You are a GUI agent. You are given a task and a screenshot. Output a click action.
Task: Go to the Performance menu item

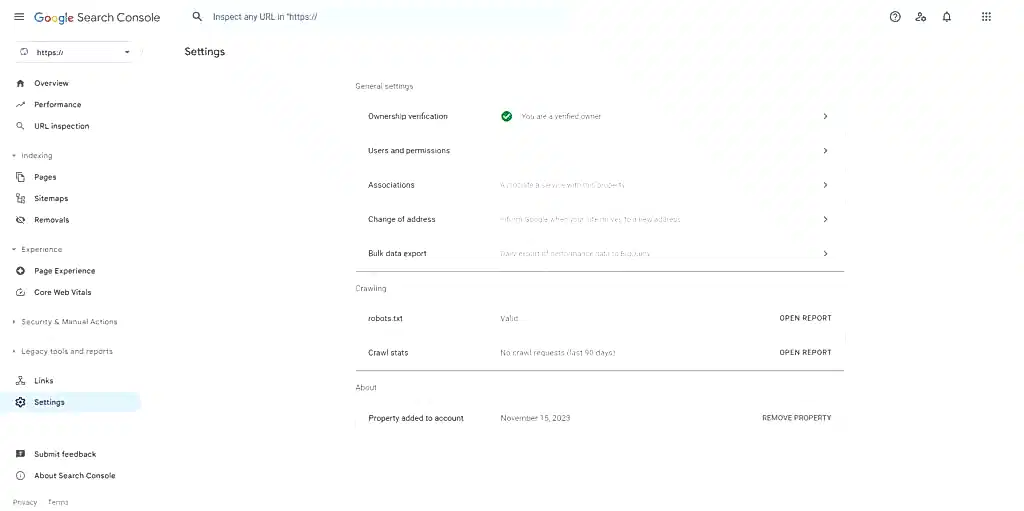click(x=57, y=105)
